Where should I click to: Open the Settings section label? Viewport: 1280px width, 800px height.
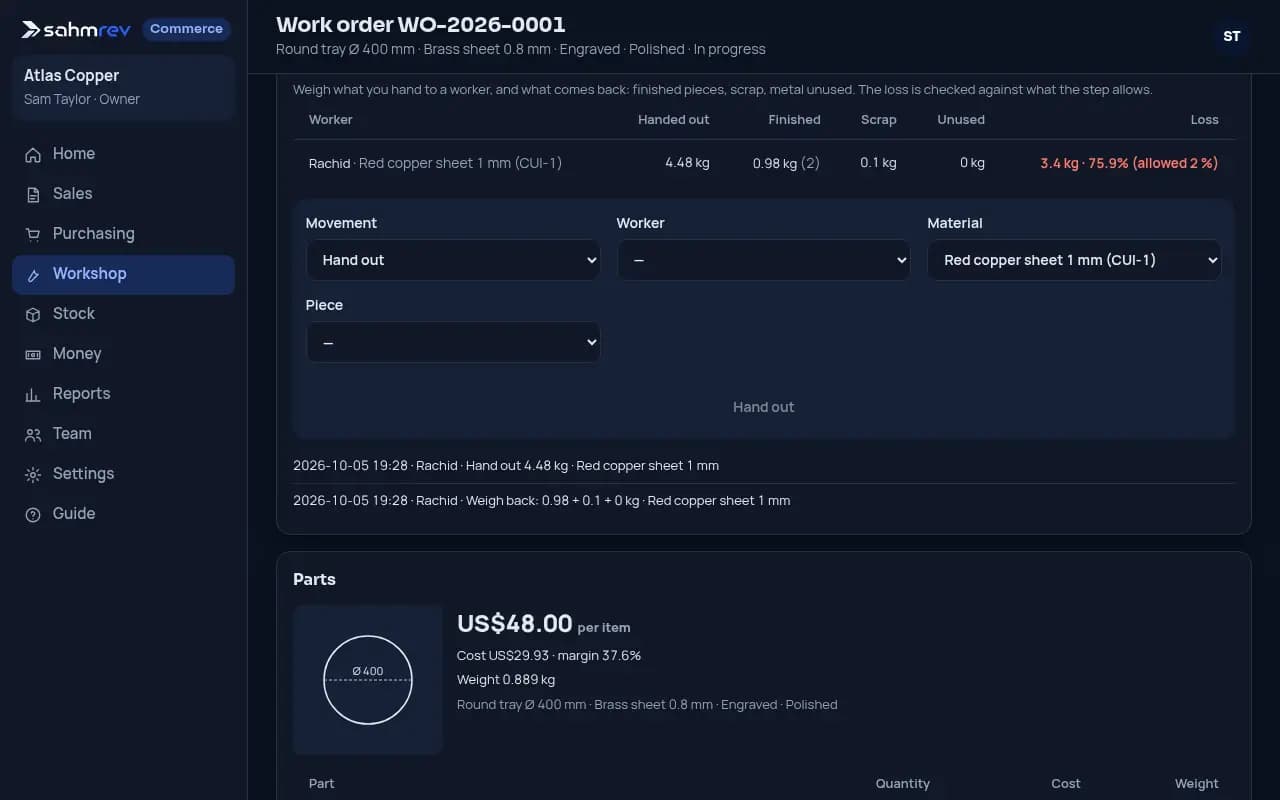(x=83, y=474)
